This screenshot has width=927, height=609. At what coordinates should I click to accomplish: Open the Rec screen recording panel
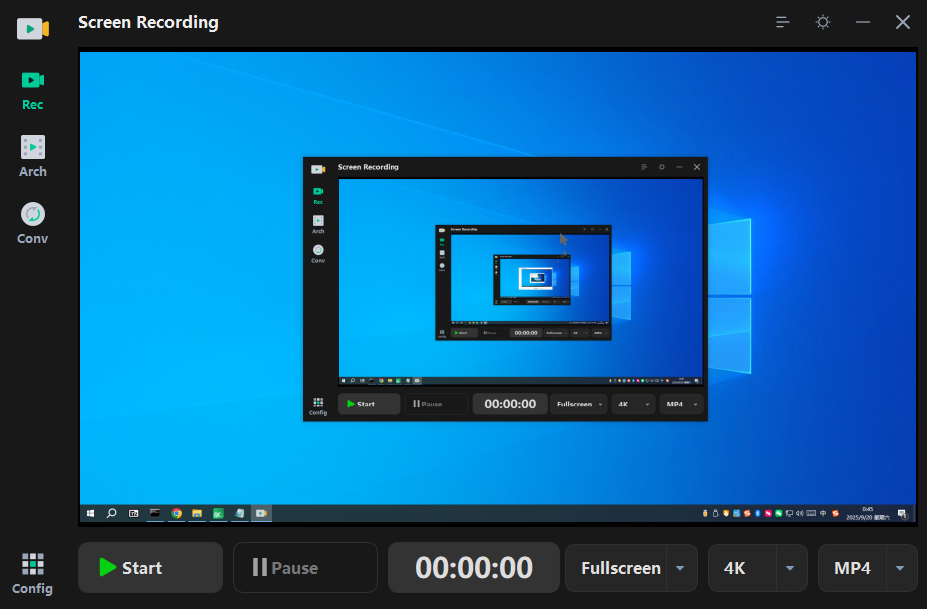32,91
